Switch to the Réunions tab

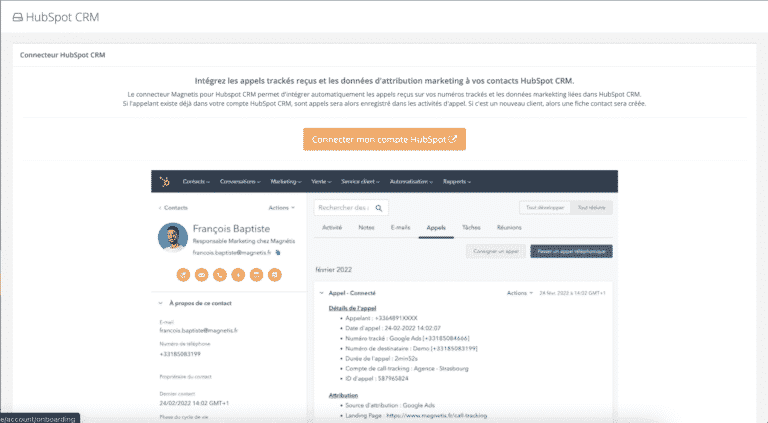point(509,228)
